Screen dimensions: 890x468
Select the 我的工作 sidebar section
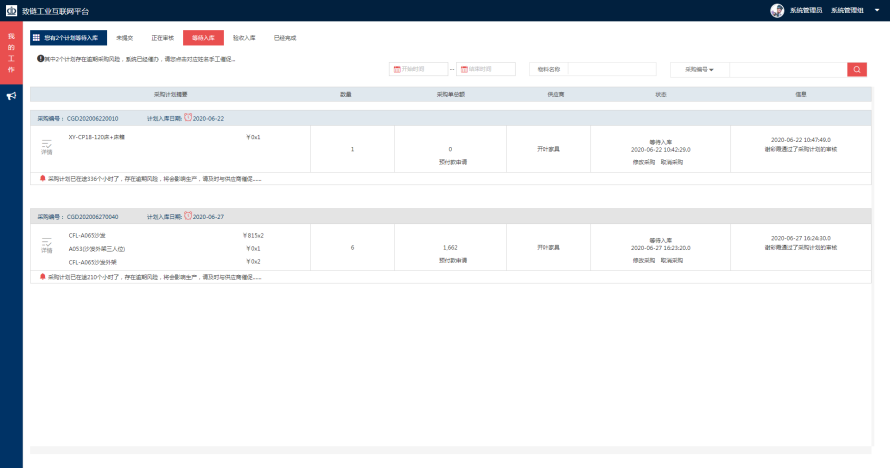click(x=11, y=53)
